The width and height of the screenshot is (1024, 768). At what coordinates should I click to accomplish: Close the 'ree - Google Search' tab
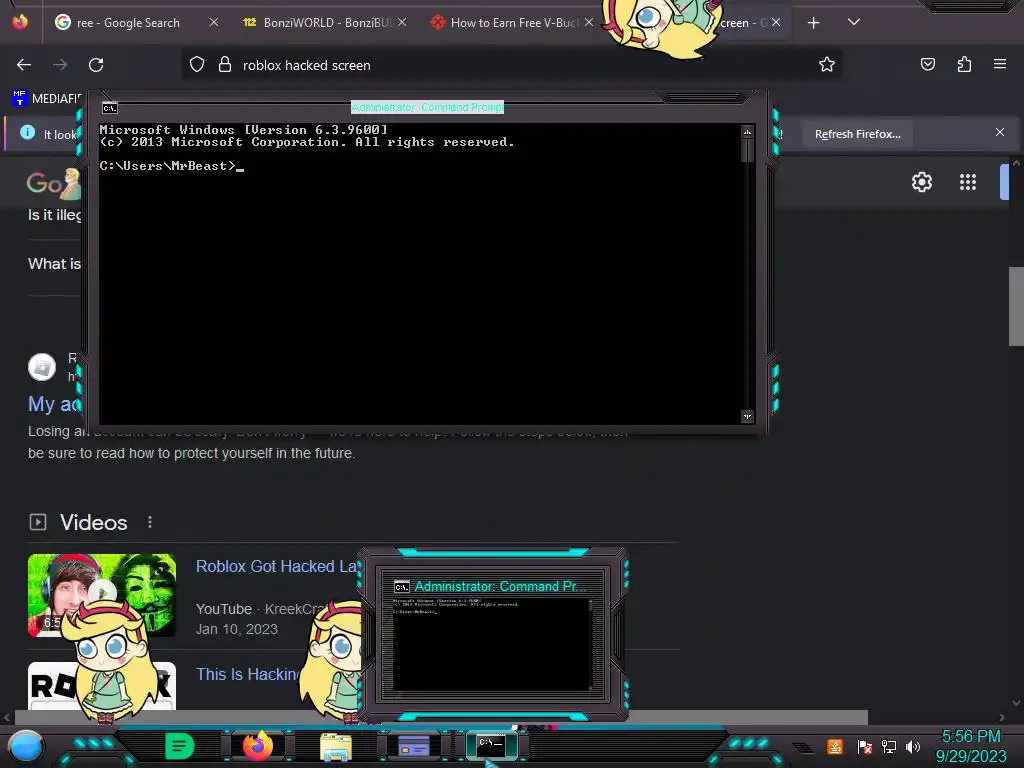pos(214,22)
